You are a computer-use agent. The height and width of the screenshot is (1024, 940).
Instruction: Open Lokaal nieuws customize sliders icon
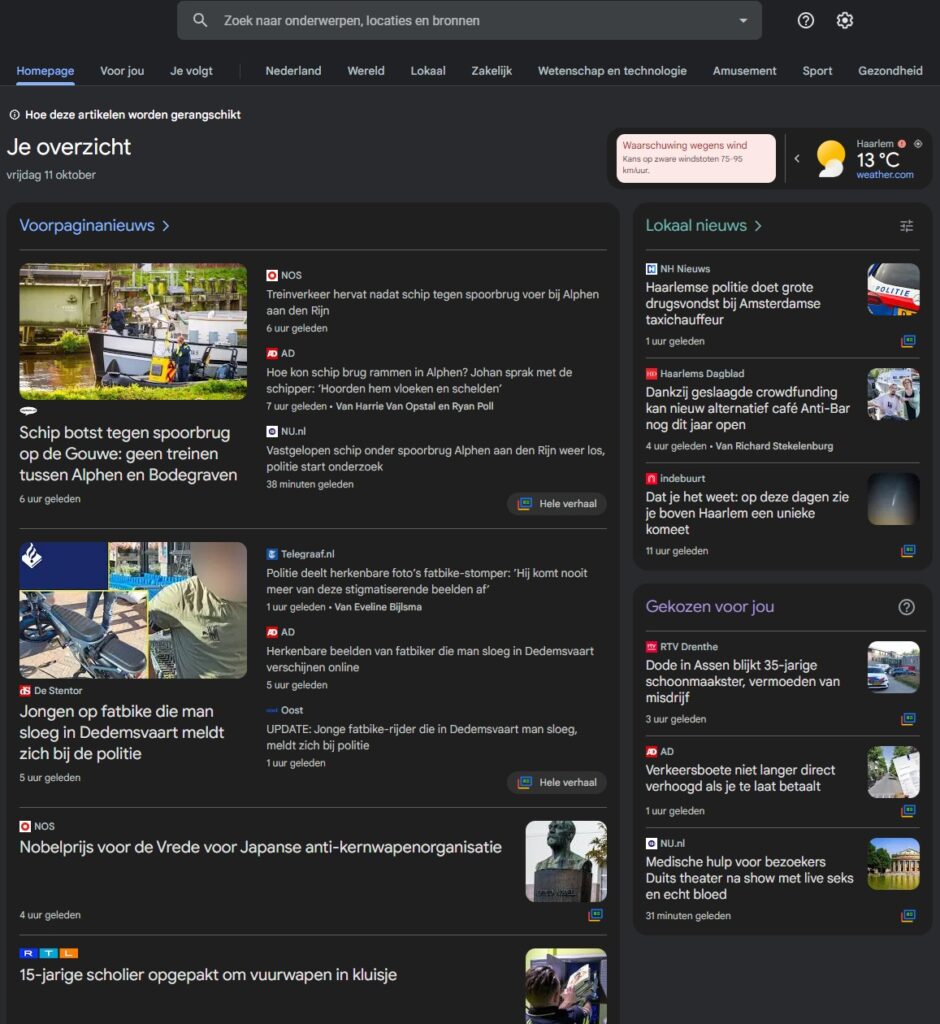pyautogui.click(x=906, y=226)
